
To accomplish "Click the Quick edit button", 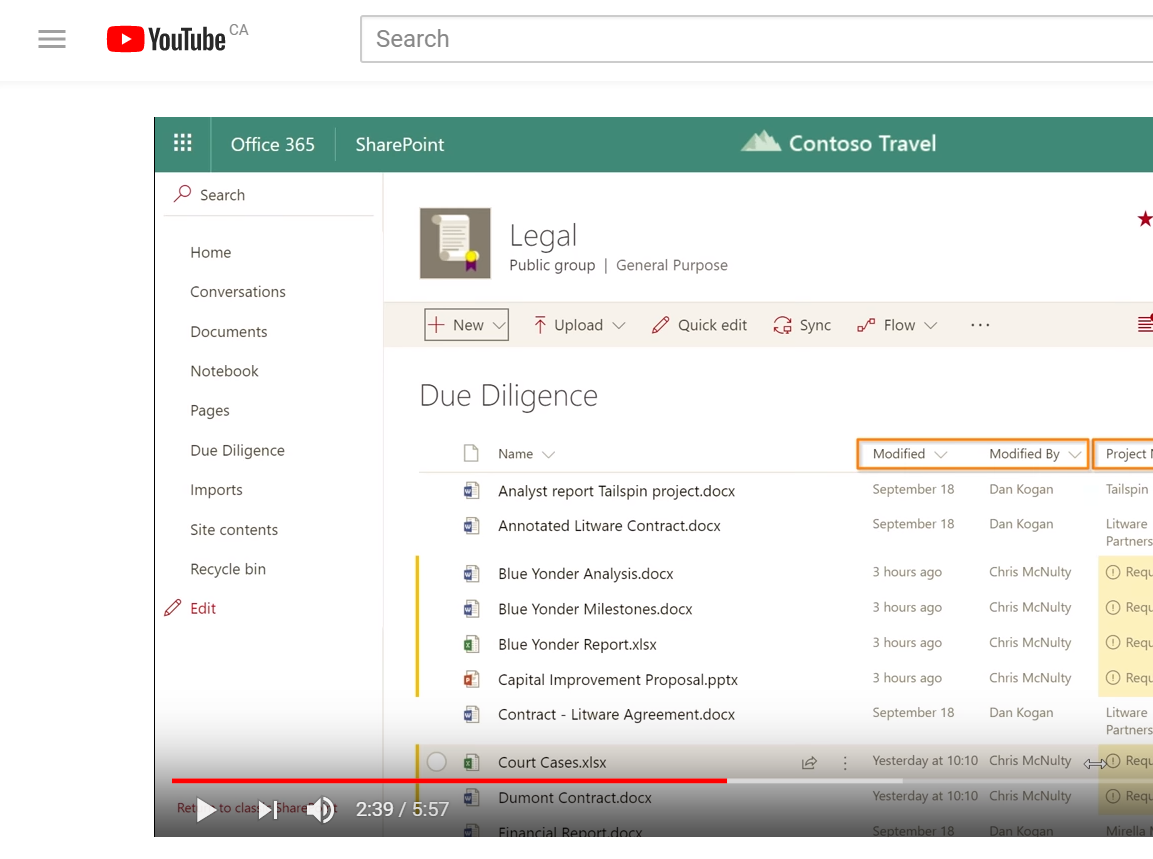I will (x=699, y=325).
